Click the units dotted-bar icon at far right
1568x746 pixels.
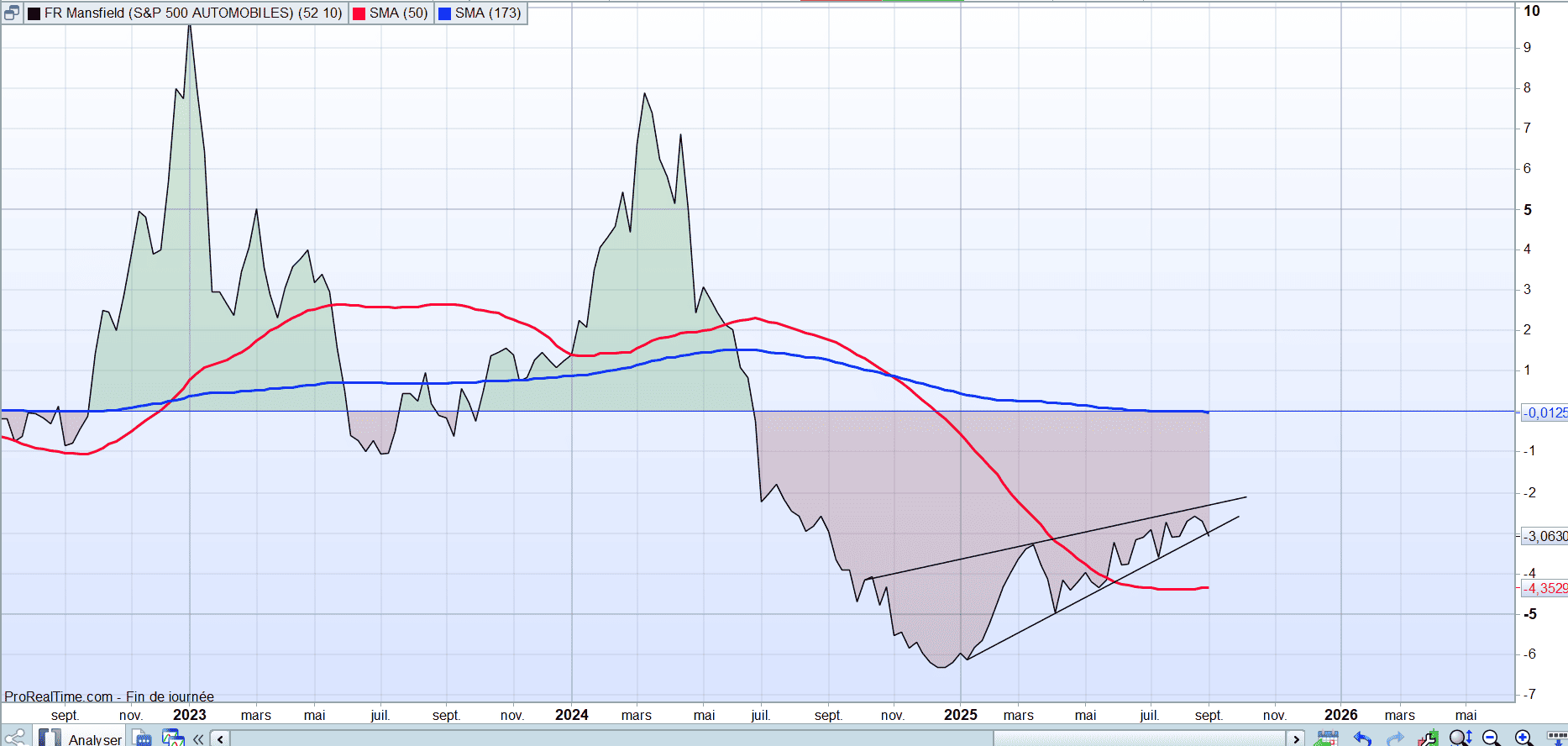[1556, 738]
